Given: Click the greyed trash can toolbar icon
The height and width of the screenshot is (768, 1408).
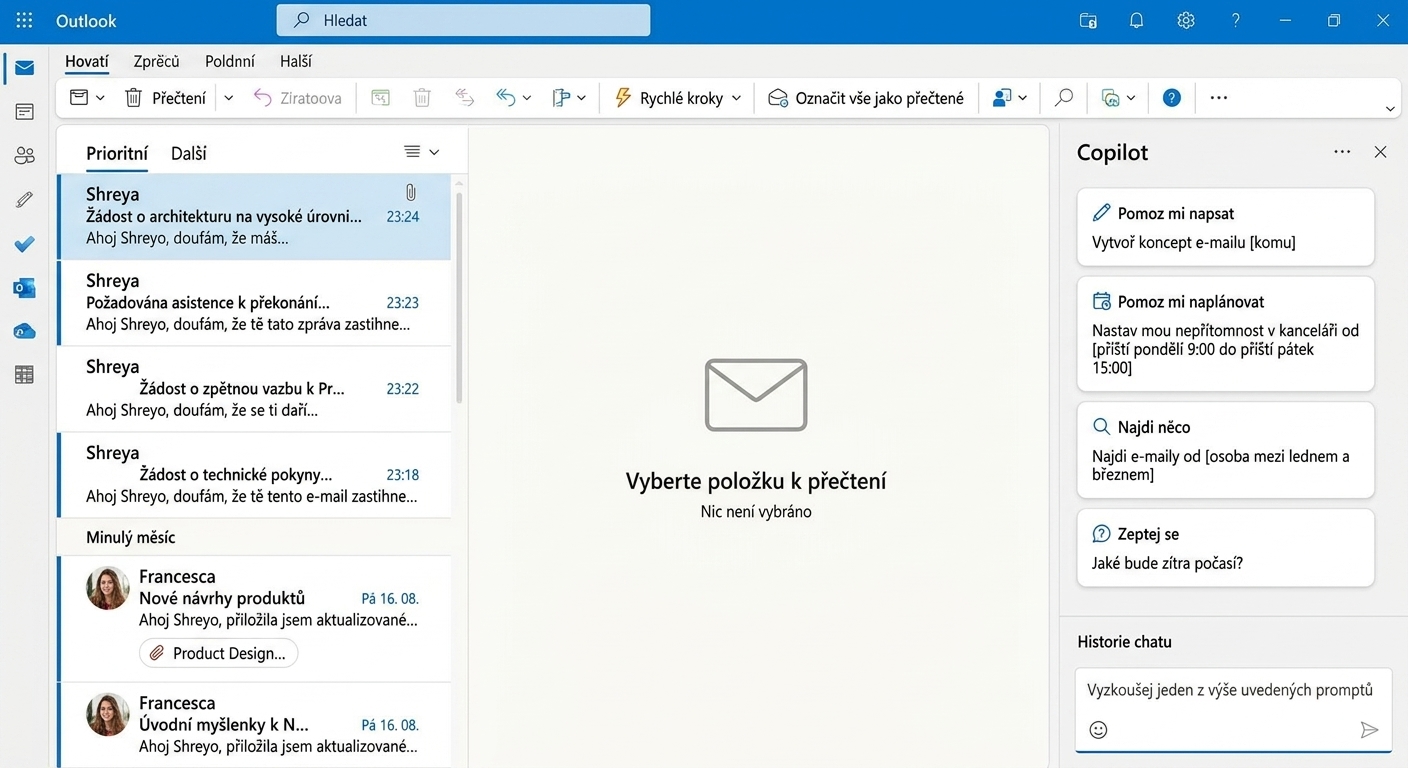Looking at the screenshot, I should pyautogui.click(x=422, y=97).
